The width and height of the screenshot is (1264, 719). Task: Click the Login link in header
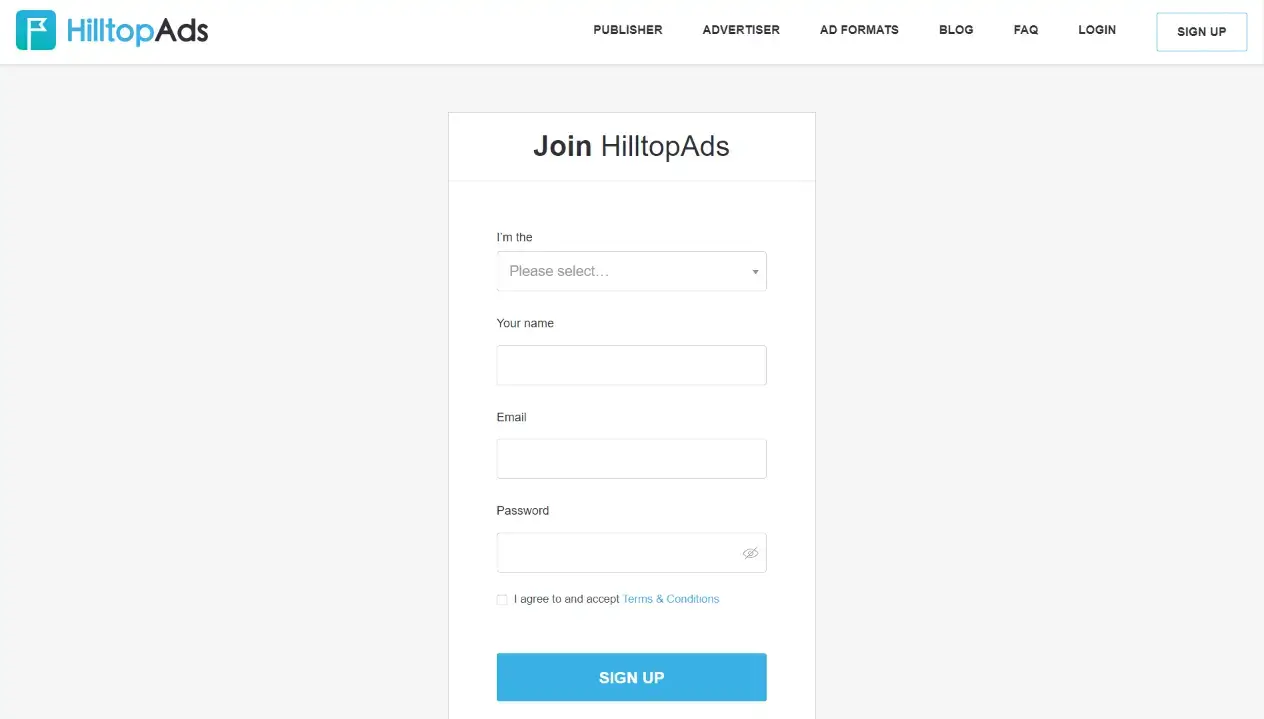pyautogui.click(x=1096, y=30)
